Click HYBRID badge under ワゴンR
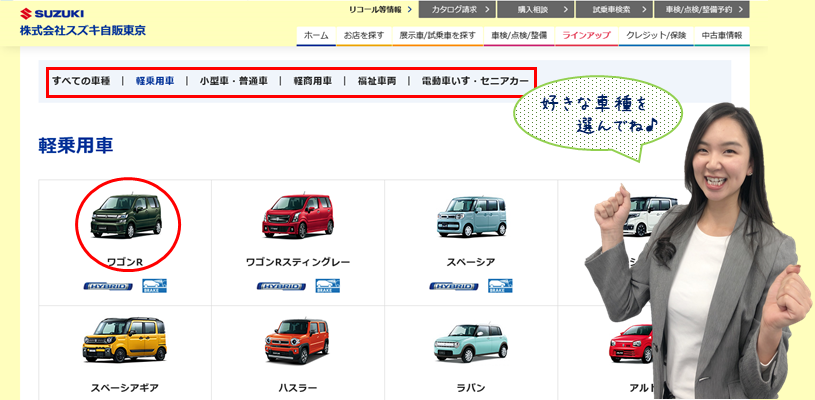The height and width of the screenshot is (400, 815). tap(108, 286)
